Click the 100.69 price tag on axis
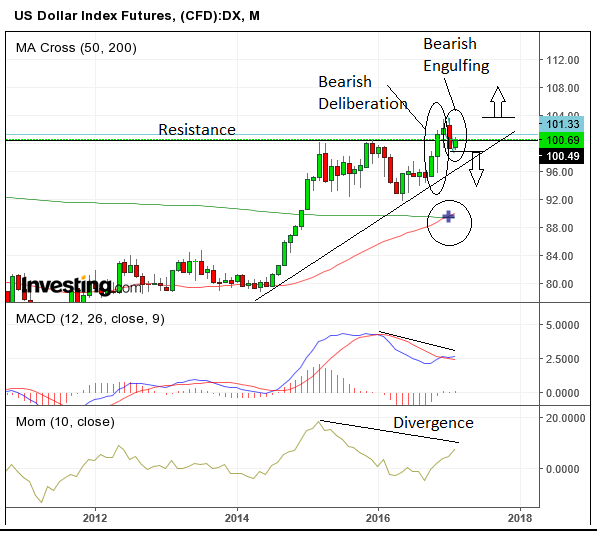 pos(560,138)
